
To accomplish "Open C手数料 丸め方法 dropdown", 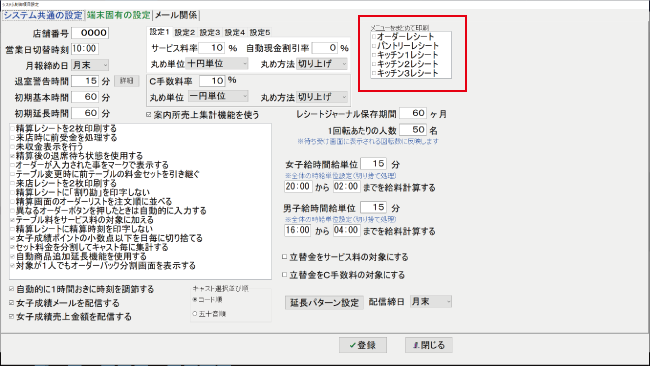I will pyautogui.click(x=322, y=97).
